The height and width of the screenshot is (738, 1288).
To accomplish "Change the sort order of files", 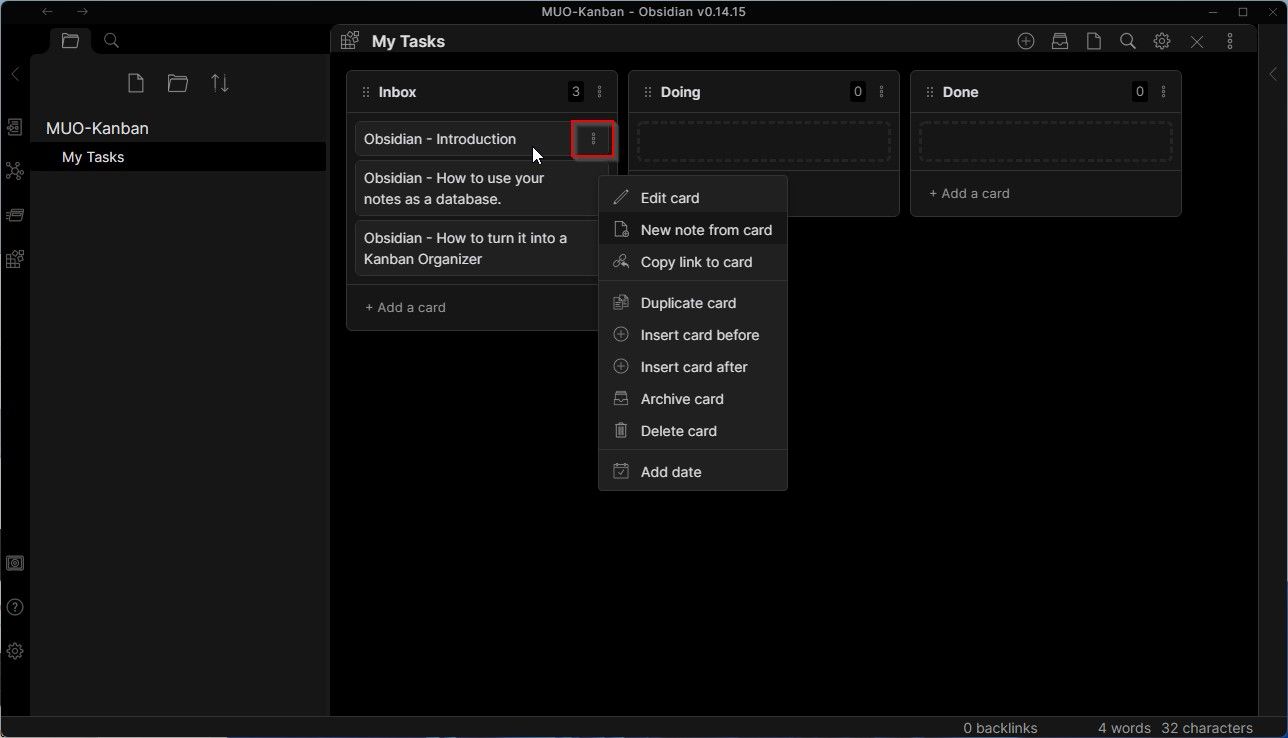I will tap(220, 83).
